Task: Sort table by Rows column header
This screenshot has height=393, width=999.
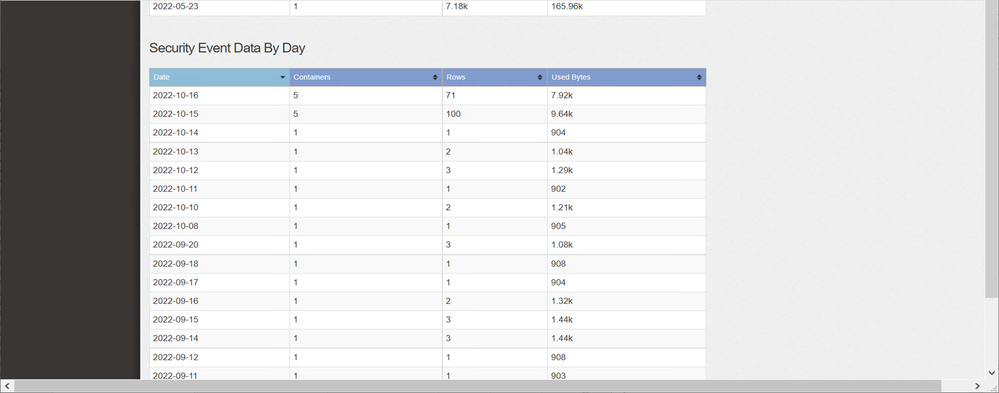Action: coord(494,77)
